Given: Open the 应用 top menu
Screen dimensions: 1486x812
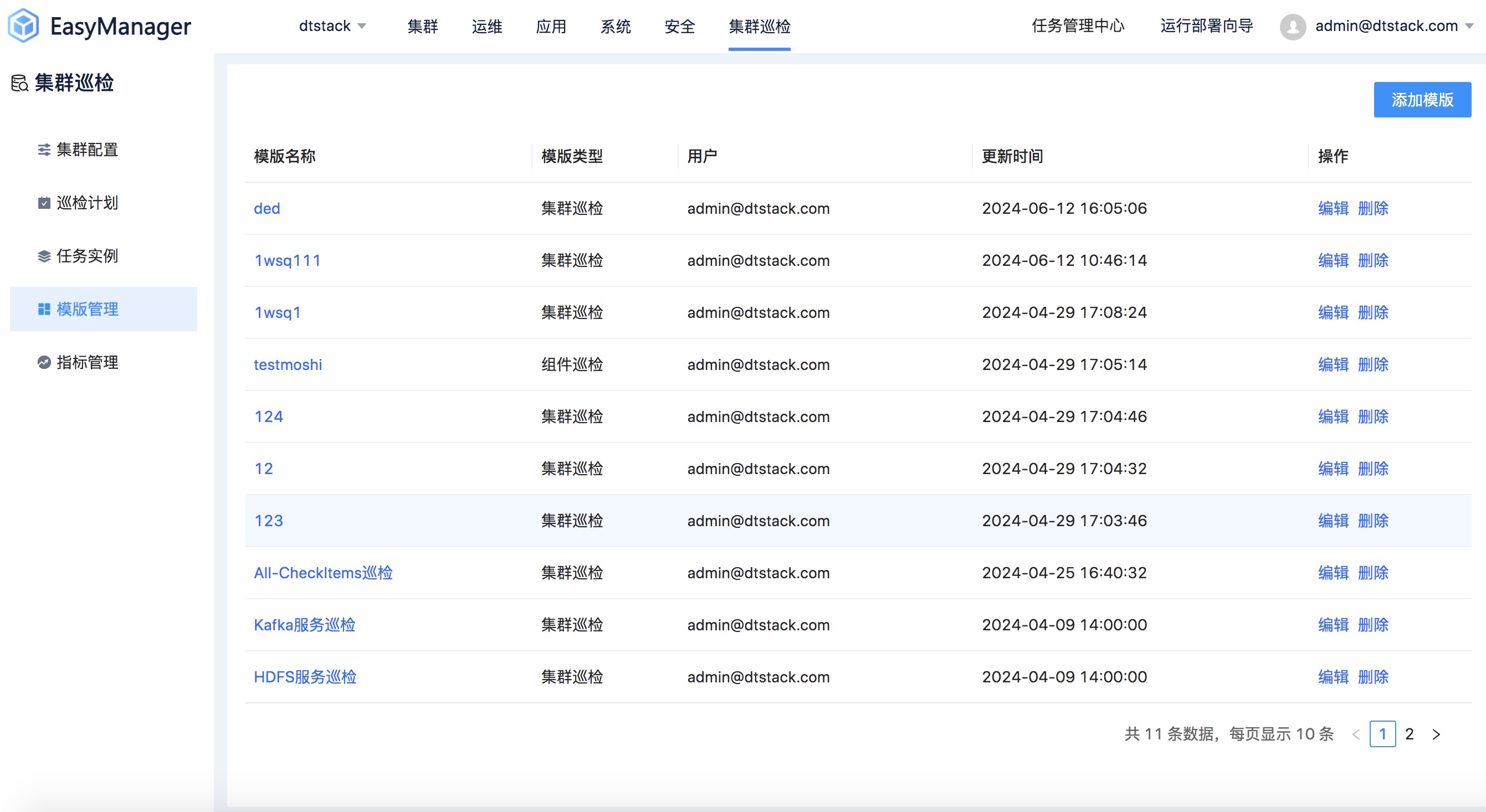Looking at the screenshot, I should (x=551, y=26).
